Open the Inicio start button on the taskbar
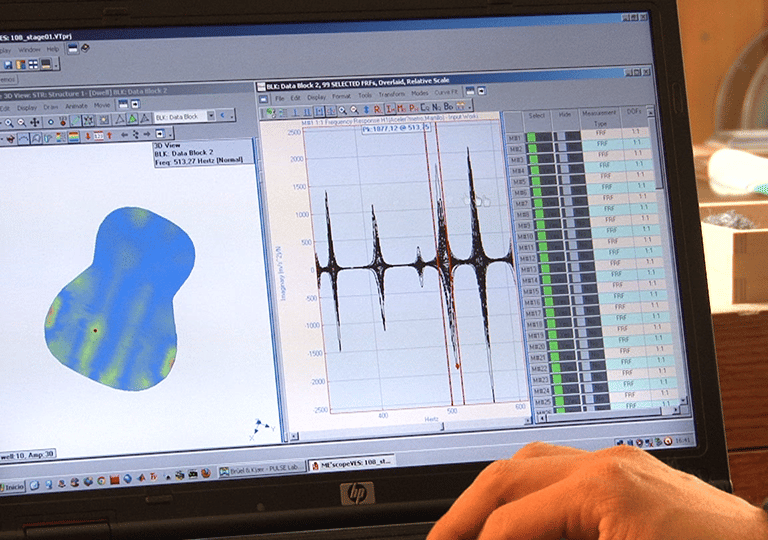Image resolution: width=768 pixels, height=540 pixels. [13, 487]
